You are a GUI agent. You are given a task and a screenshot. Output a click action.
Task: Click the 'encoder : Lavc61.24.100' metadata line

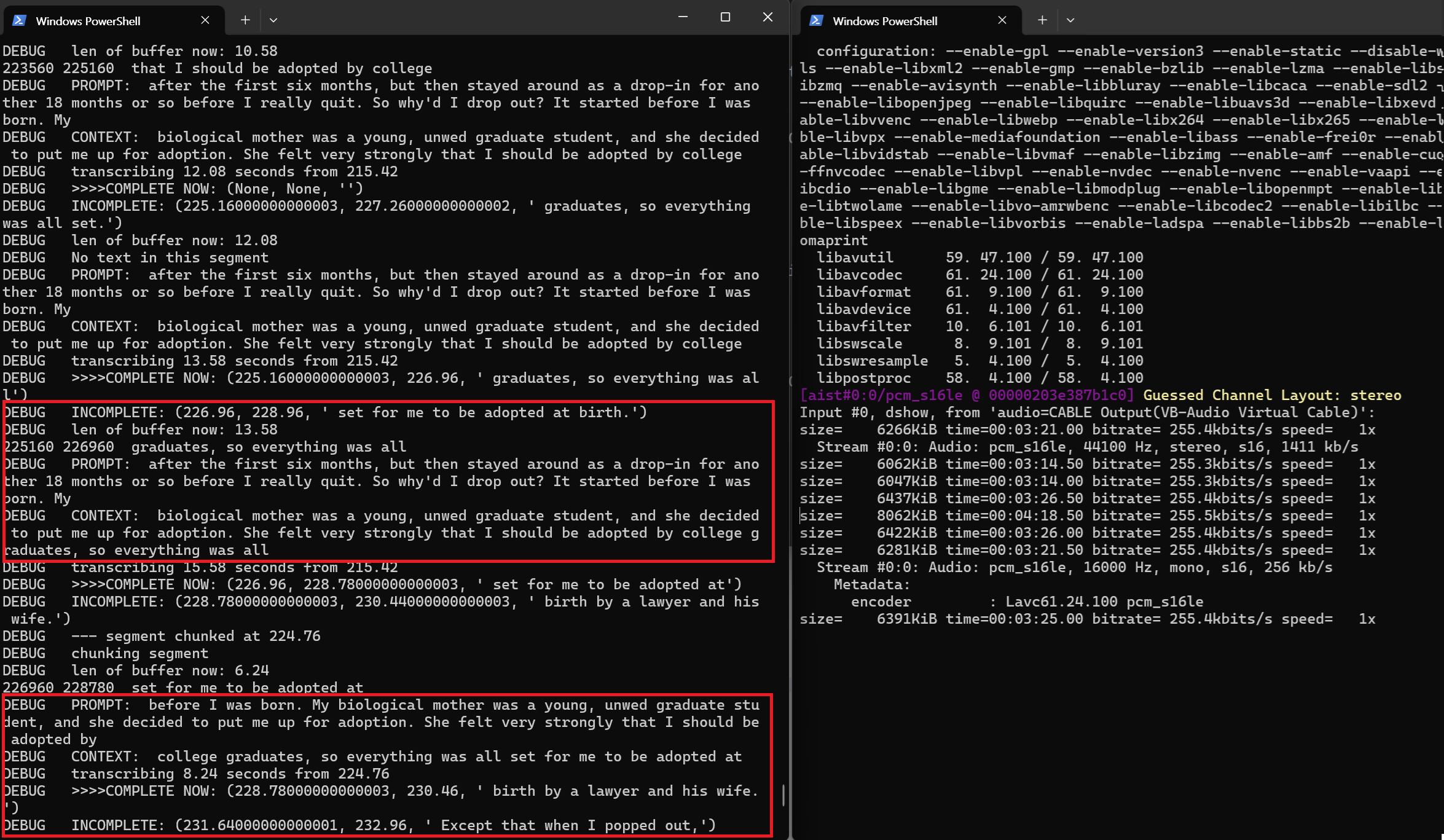(1026, 602)
